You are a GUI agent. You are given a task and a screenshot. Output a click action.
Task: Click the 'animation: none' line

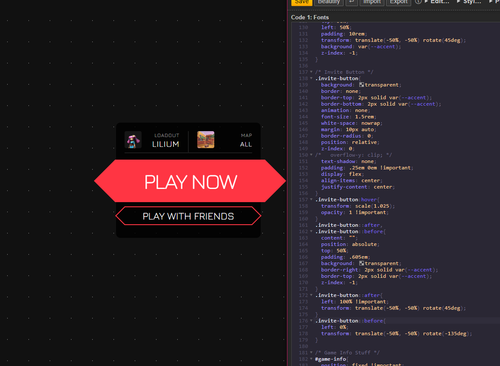click(x=345, y=110)
